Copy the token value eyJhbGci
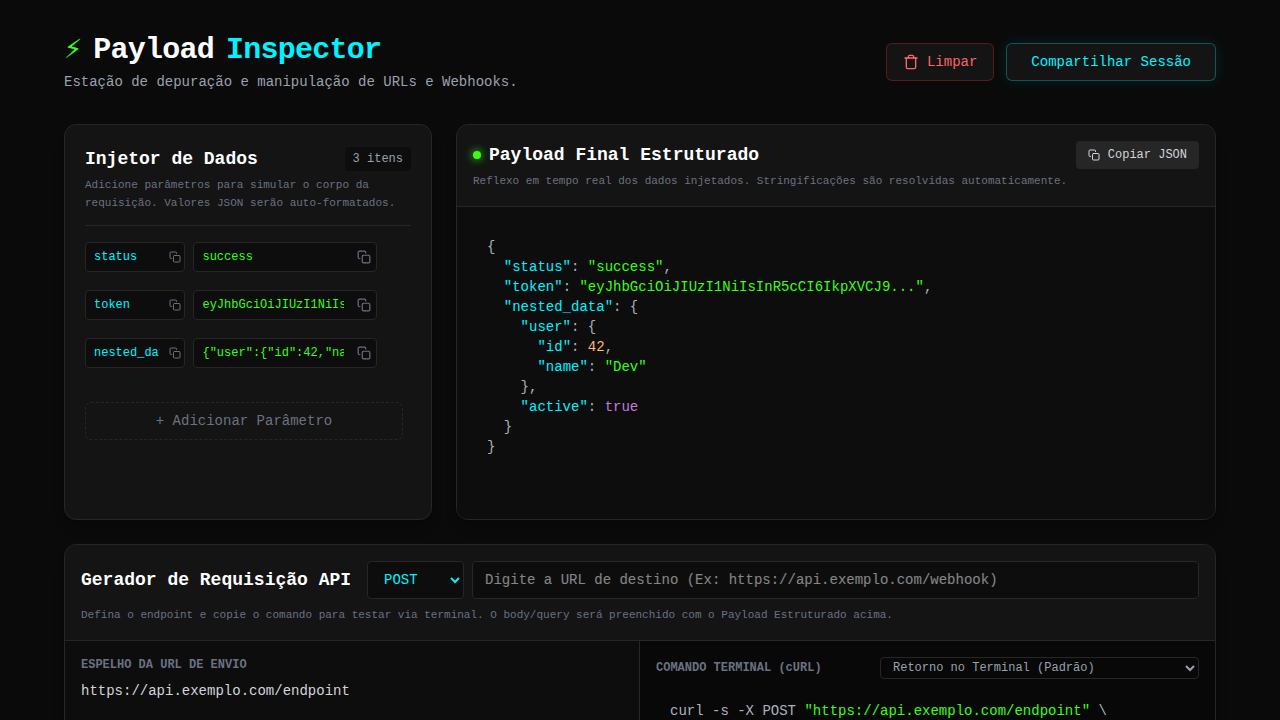The image size is (1280, 720). tap(364, 305)
